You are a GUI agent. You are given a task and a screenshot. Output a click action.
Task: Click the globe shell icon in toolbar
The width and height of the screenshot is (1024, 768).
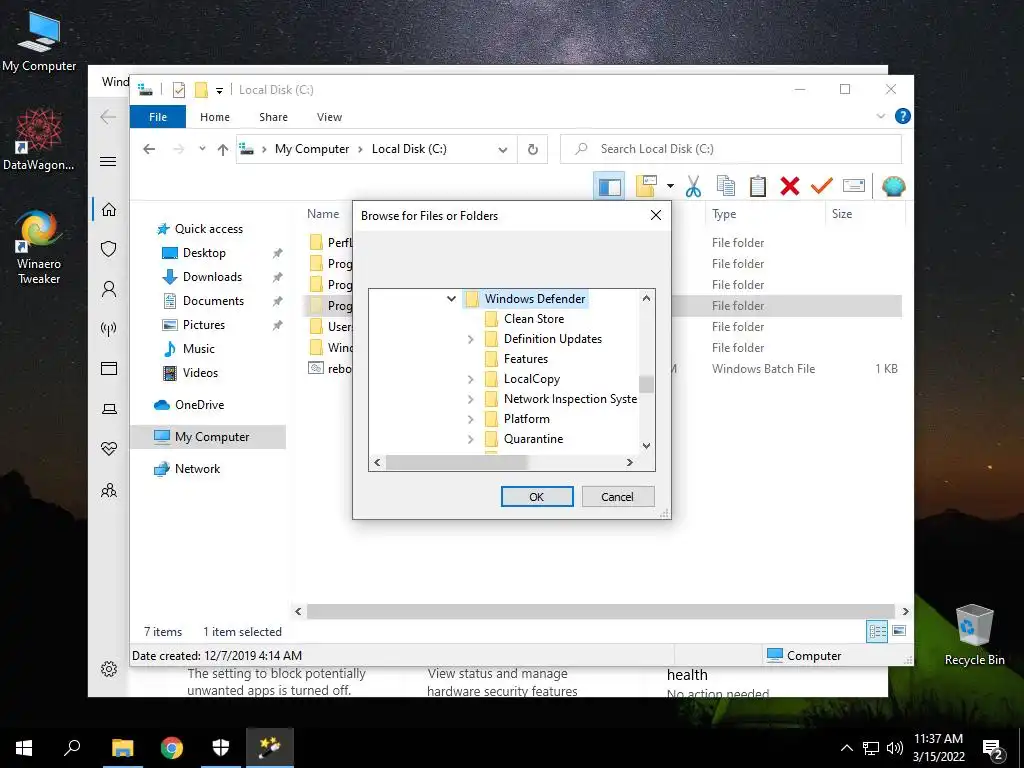[893, 187]
